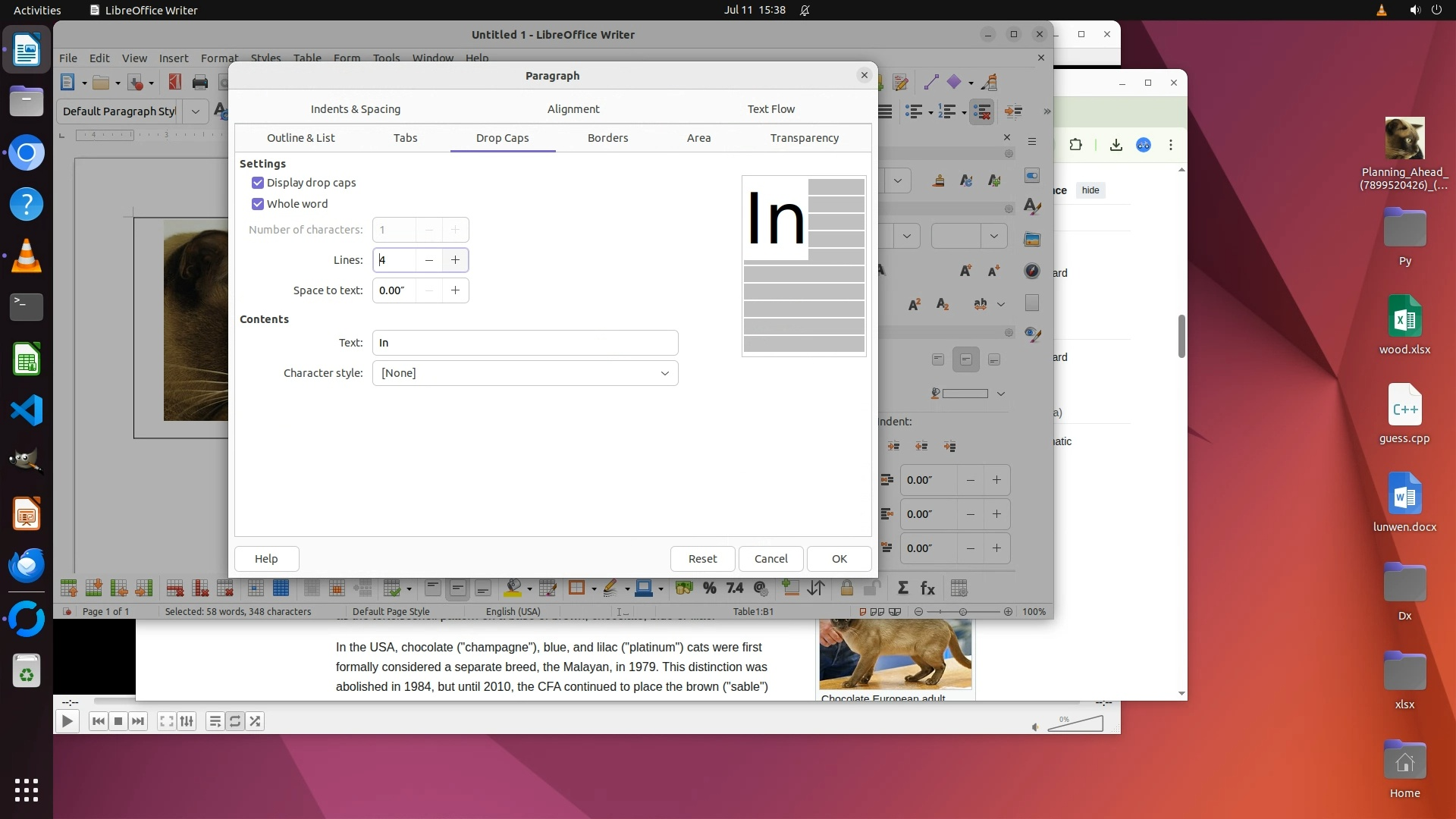Viewport: 1456px width, 819px height.
Task: Click the OK button
Action: 839,559
